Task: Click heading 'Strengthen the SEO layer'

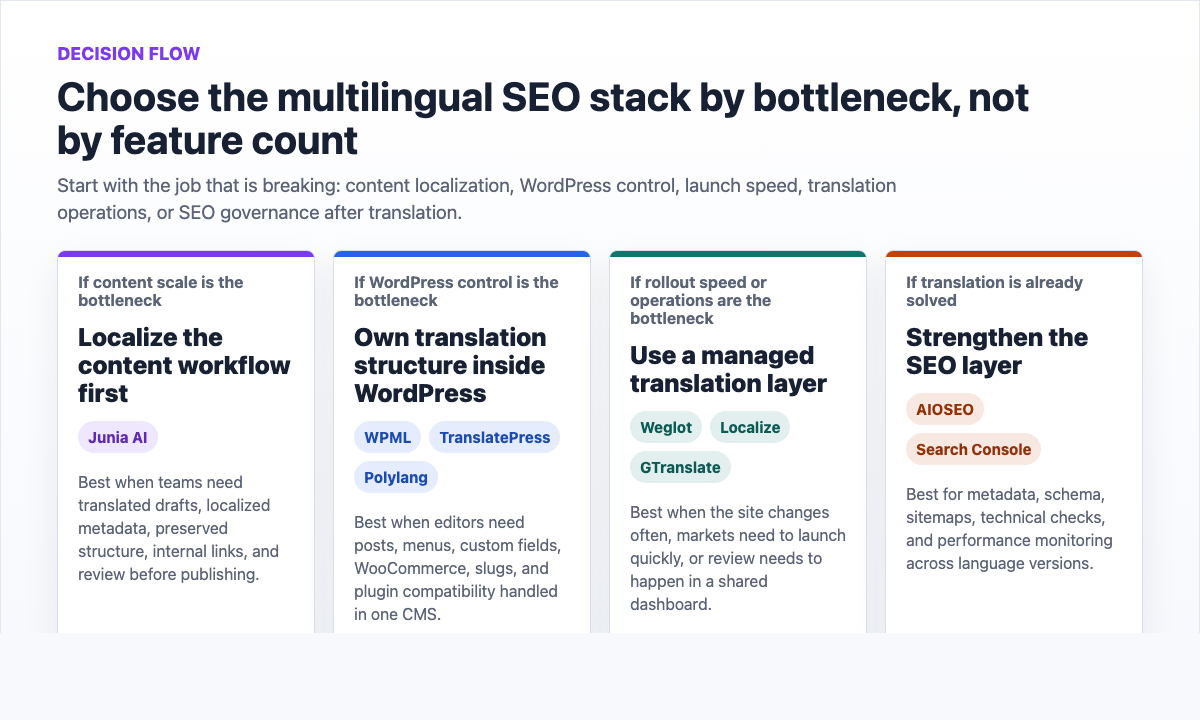Action: [997, 351]
